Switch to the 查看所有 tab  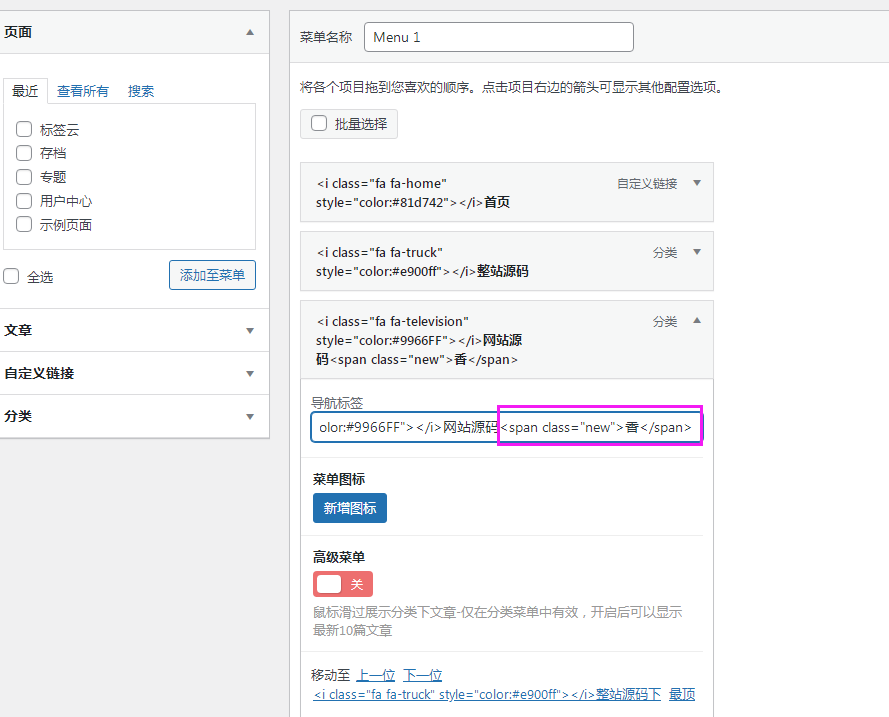coord(83,91)
